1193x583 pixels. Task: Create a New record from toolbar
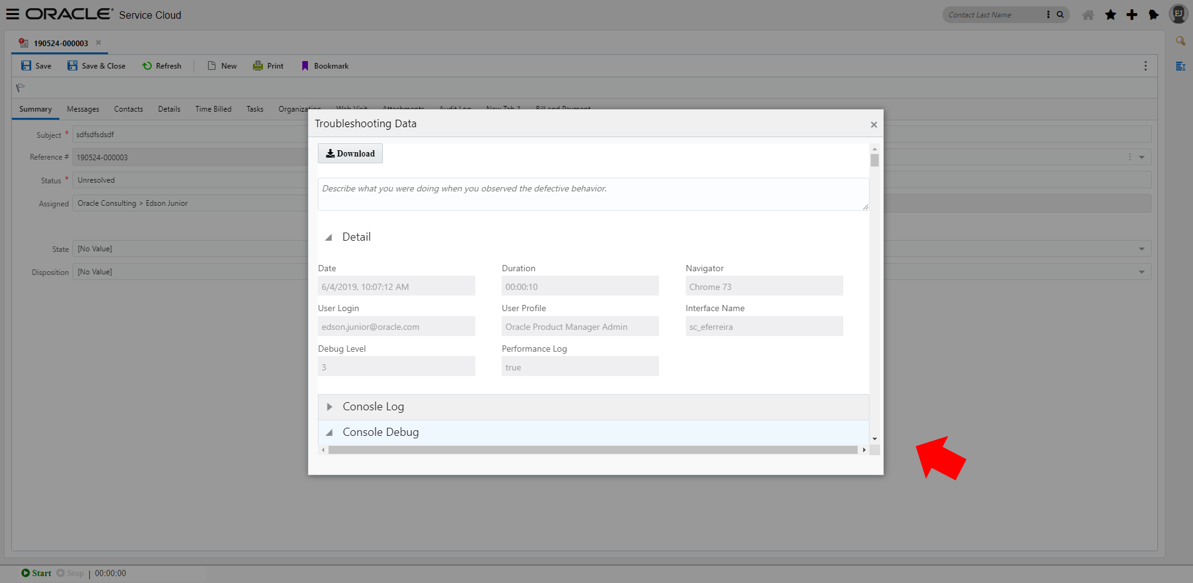(x=222, y=66)
